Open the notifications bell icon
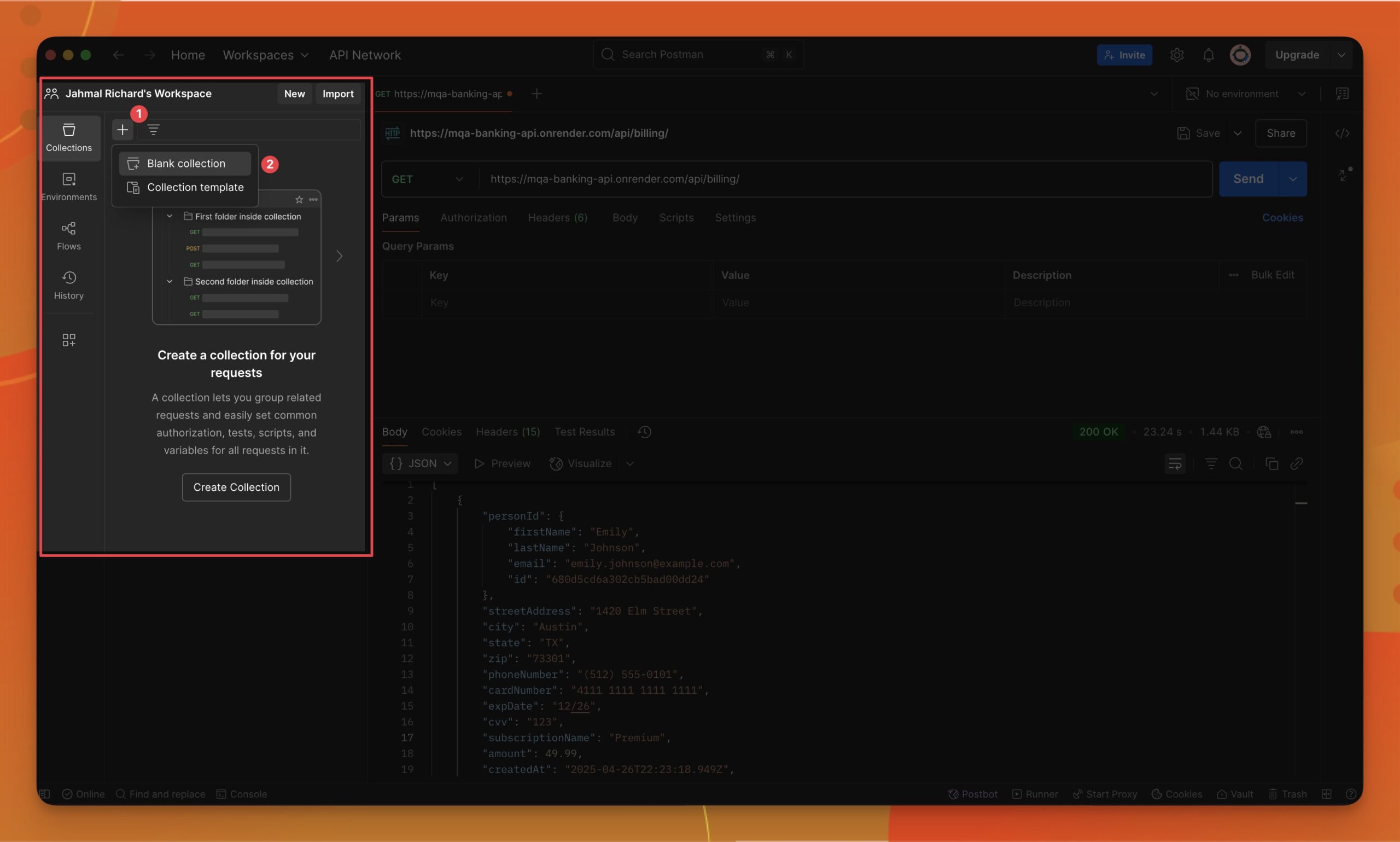Image resolution: width=1400 pixels, height=842 pixels. 1209,55
